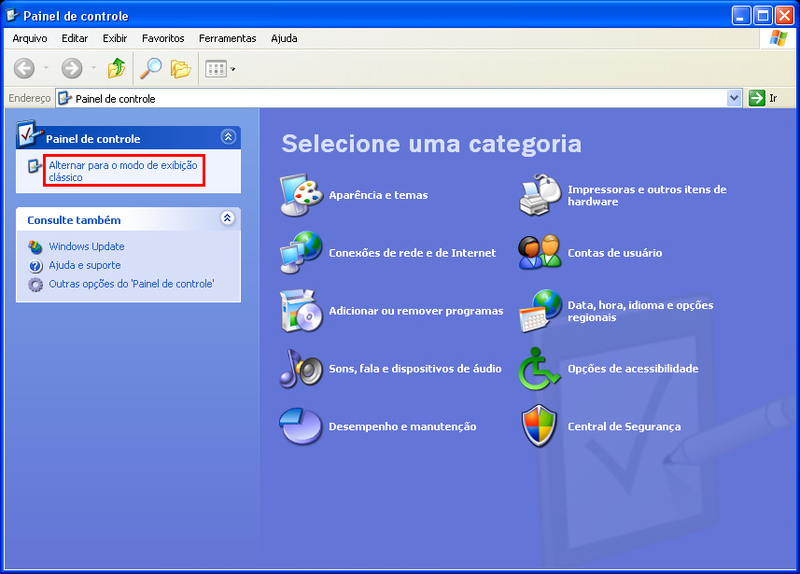Open the Central de Segurança shield icon
This screenshot has width=800, height=574.
[540, 426]
